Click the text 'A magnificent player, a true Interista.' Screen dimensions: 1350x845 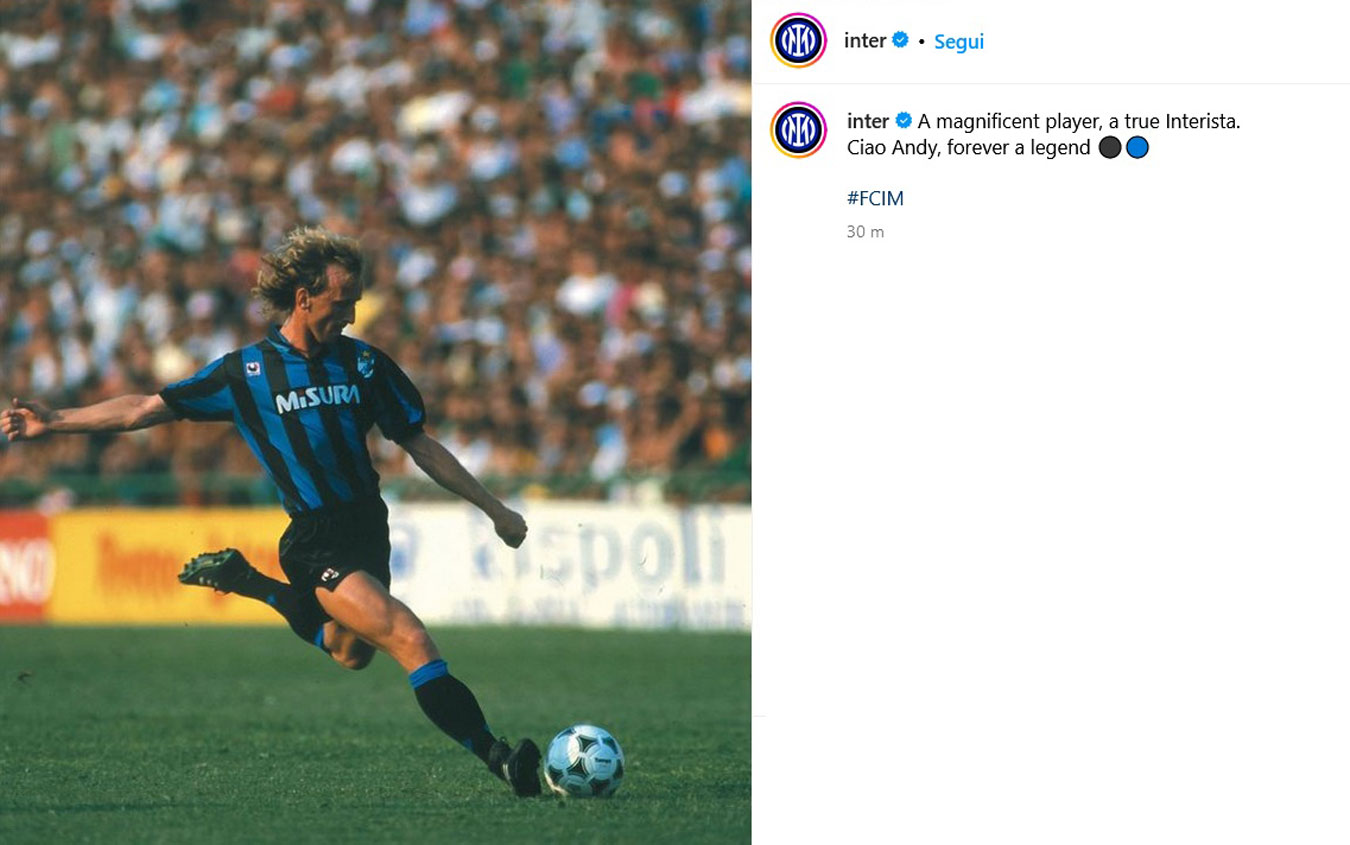[x=1079, y=121]
